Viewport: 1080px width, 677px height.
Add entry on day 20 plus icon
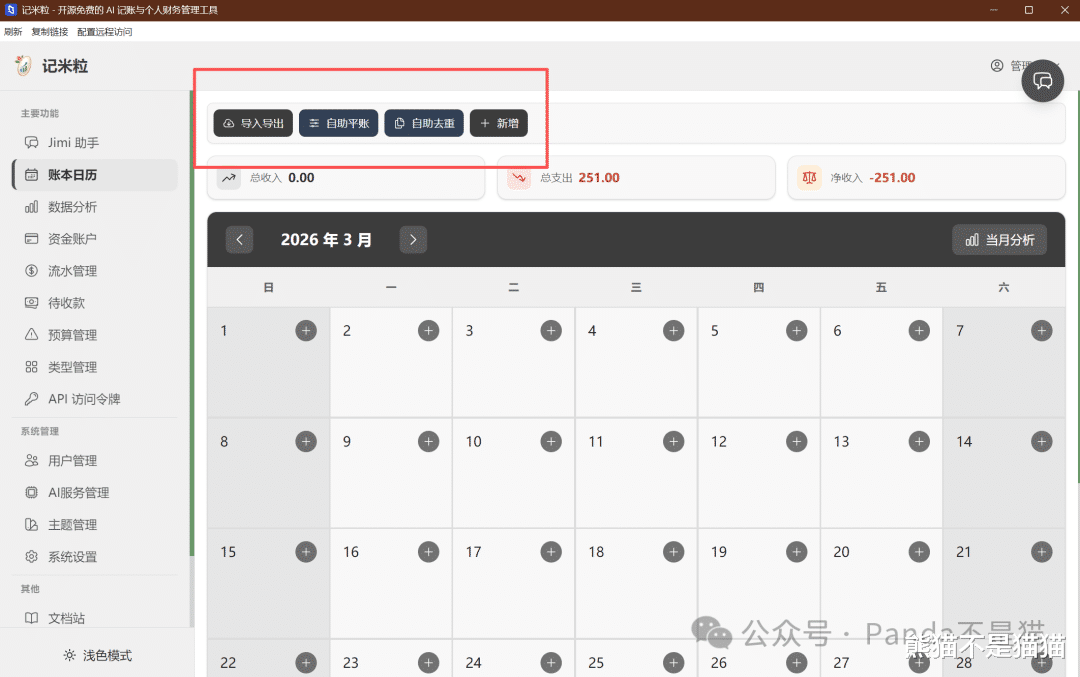pos(919,552)
